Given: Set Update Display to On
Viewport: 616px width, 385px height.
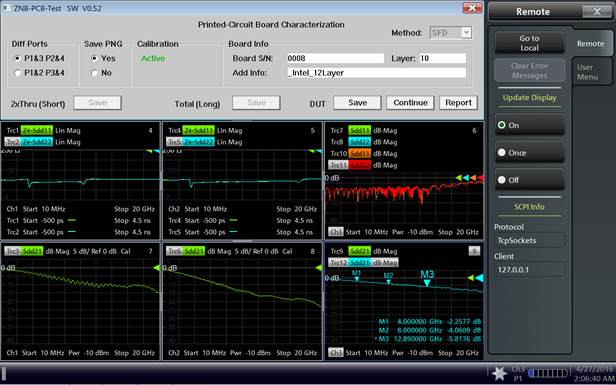Looking at the screenshot, I should point(529,125).
